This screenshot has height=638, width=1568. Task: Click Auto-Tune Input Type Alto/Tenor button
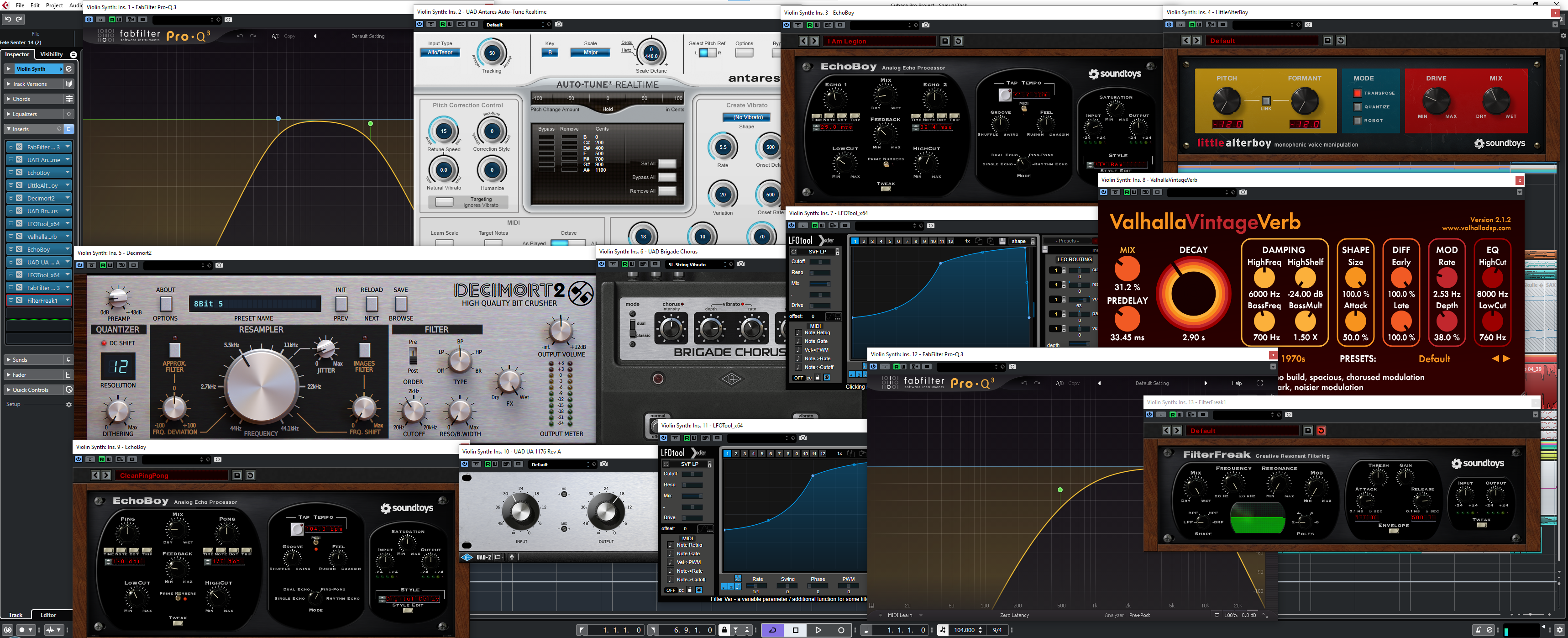(440, 53)
